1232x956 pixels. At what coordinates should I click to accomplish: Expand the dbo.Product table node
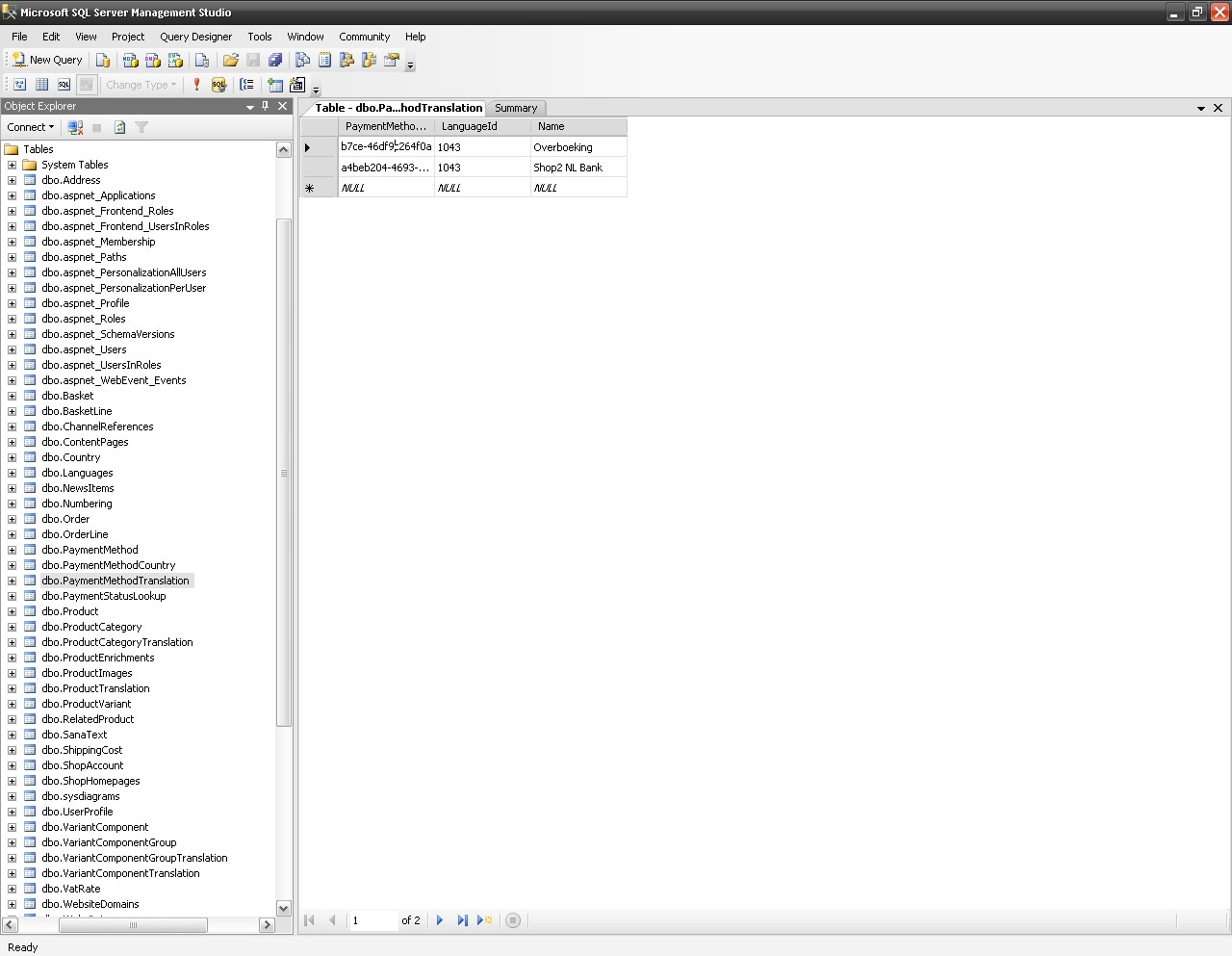pyautogui.click(x=12, y=611)
